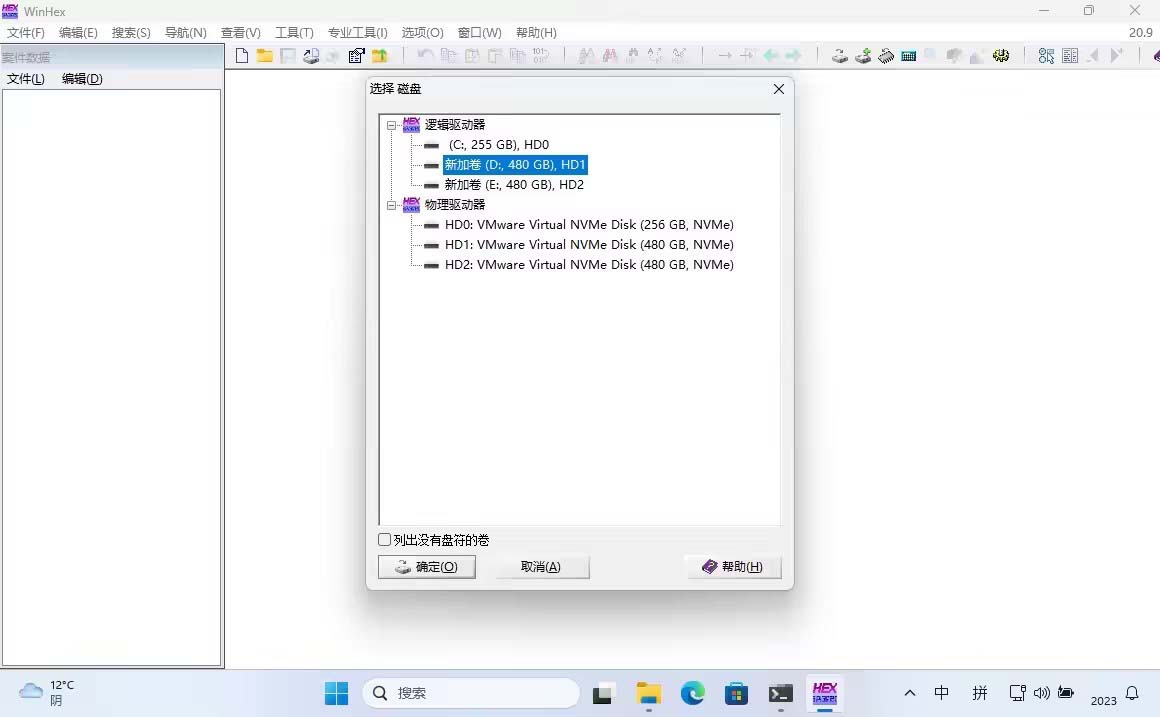Open Windows Start menu

[x=337, y=693]
